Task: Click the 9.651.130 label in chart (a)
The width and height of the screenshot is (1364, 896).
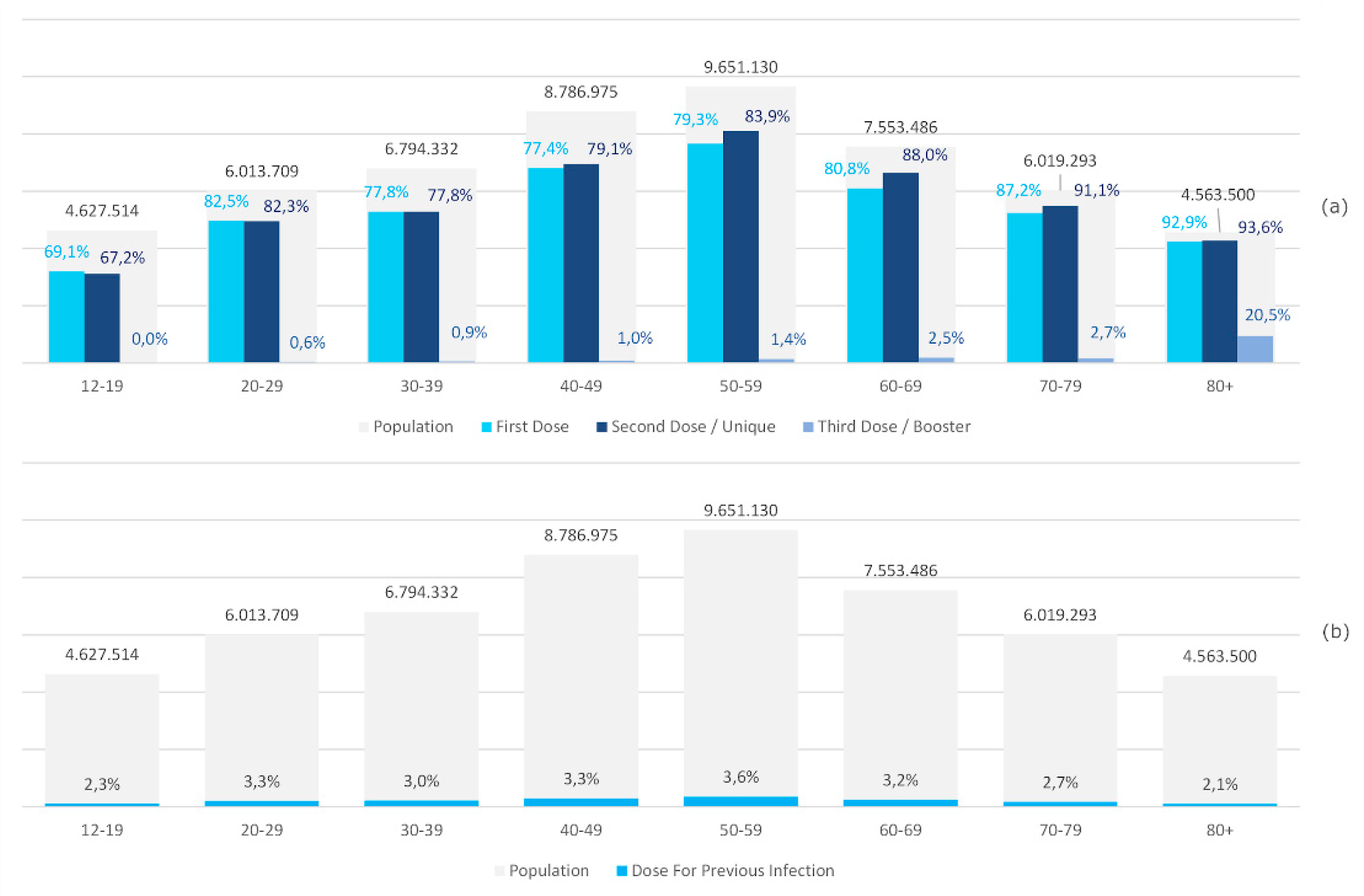Action: point(740,68)
